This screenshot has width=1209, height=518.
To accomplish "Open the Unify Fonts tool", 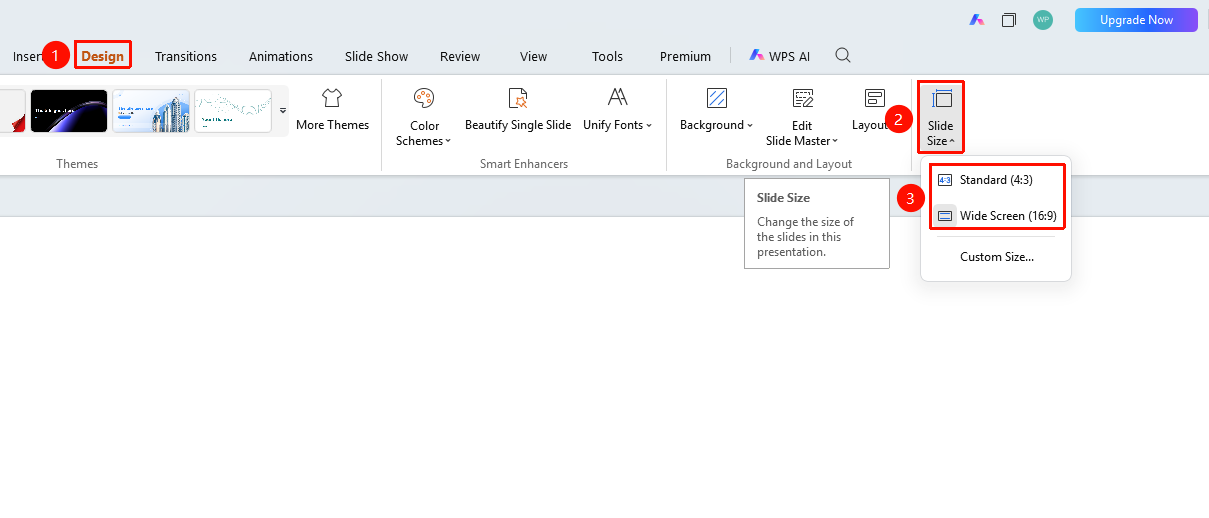I will pyautogui.click(x=617, y=109).
